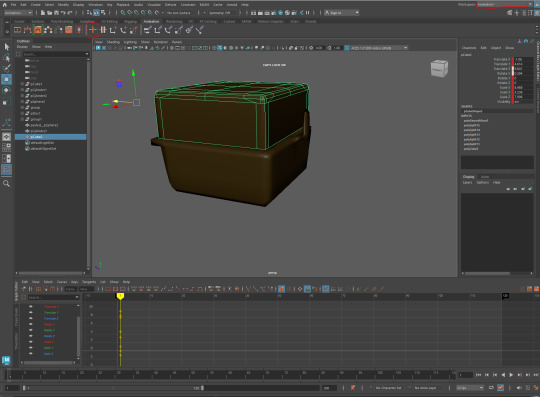Open the No Character Set dropdown
540x397 pixels.
(388, 388)
